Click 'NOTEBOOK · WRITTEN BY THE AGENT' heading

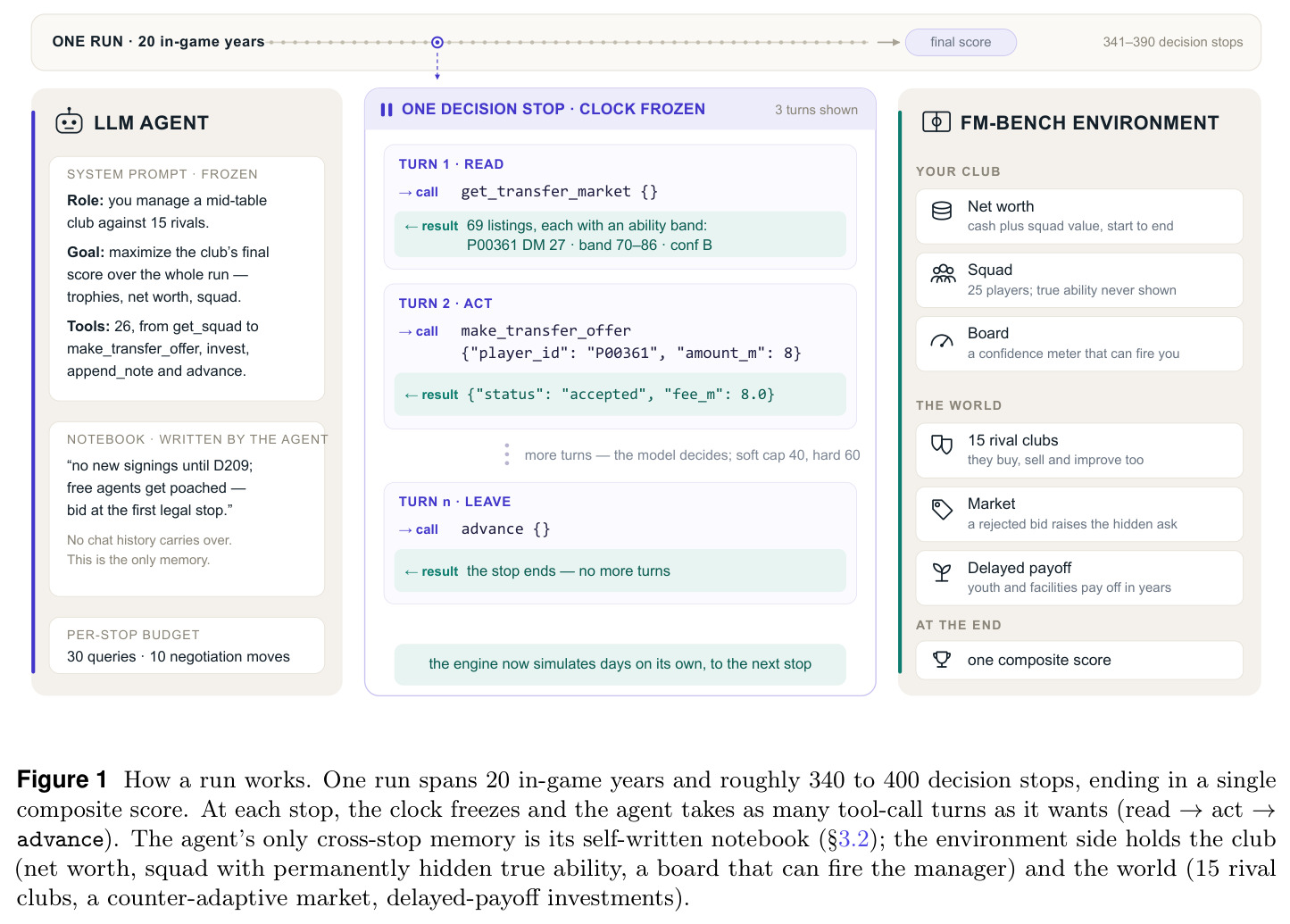click(197, 439)
